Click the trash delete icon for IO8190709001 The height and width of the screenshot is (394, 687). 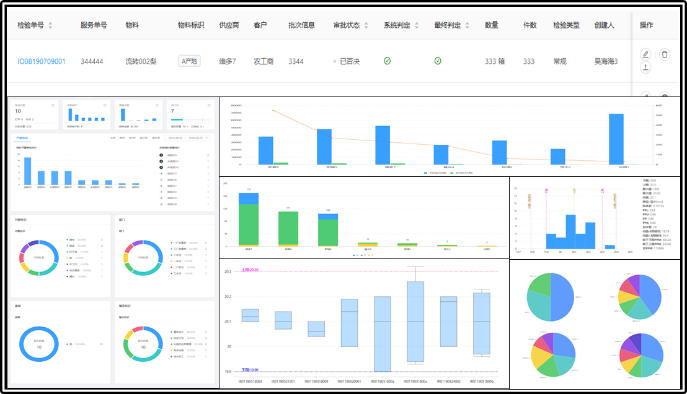pyautogui.click(x=665, y=54)
